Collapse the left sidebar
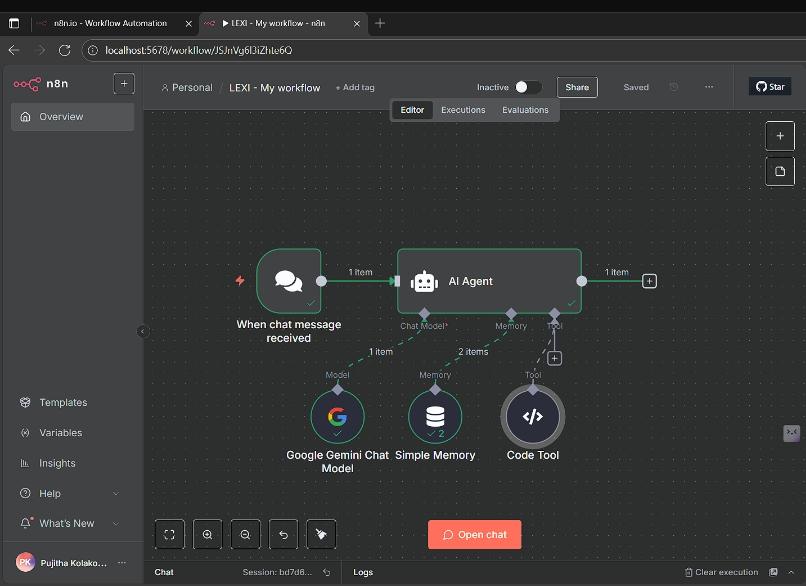This screenshot has height=586, width=806. click(142, 331)
